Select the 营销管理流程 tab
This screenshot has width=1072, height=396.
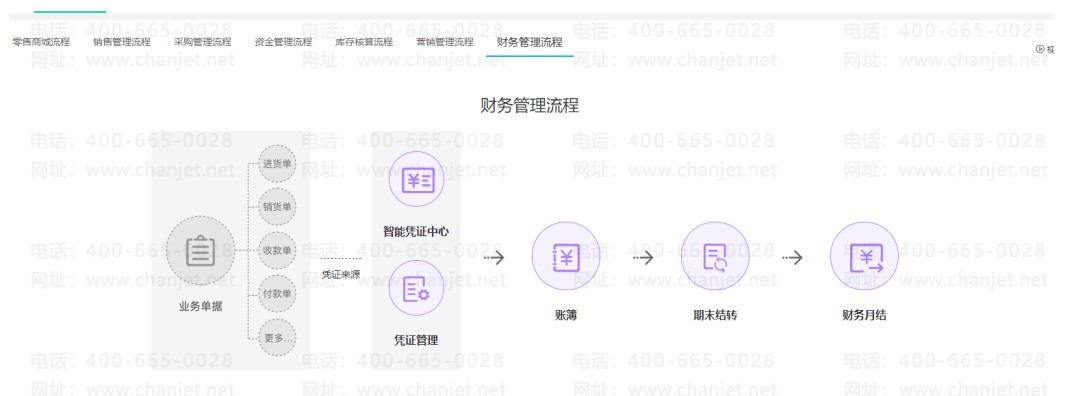click(444, 42)
